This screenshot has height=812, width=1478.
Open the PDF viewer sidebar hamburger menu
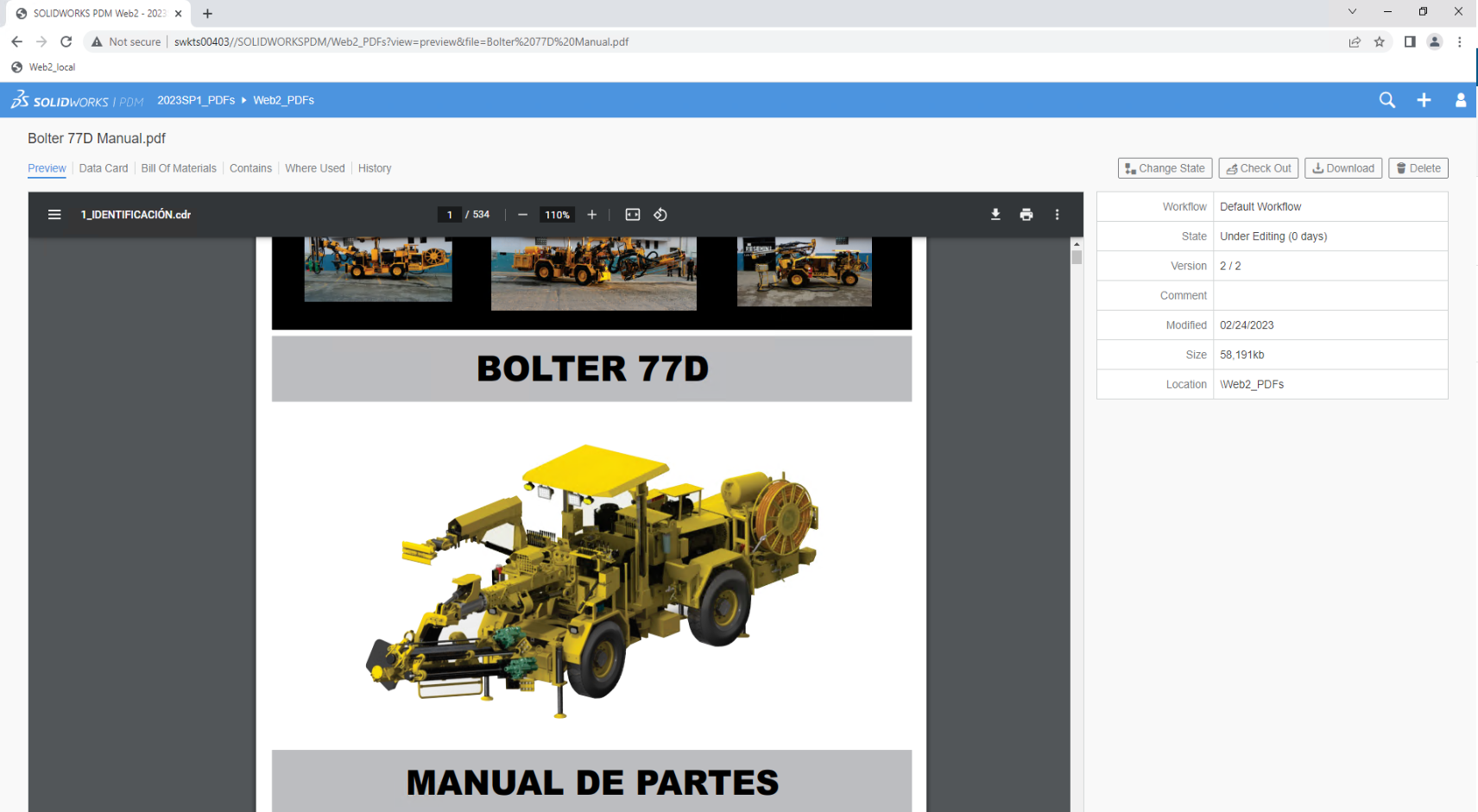pyautogui.click(x=54, y=214)
